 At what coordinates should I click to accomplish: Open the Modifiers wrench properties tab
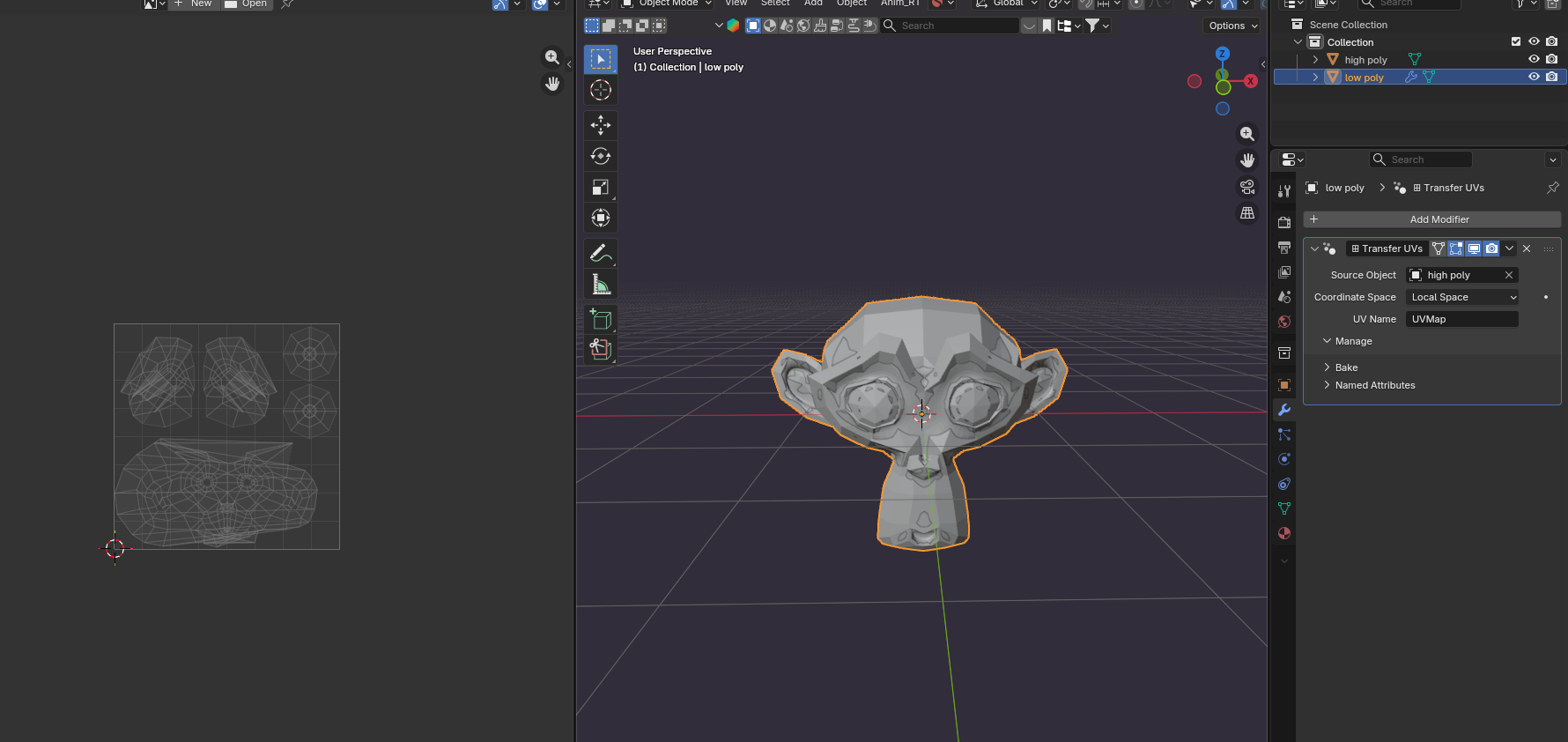pos(1284,410)
